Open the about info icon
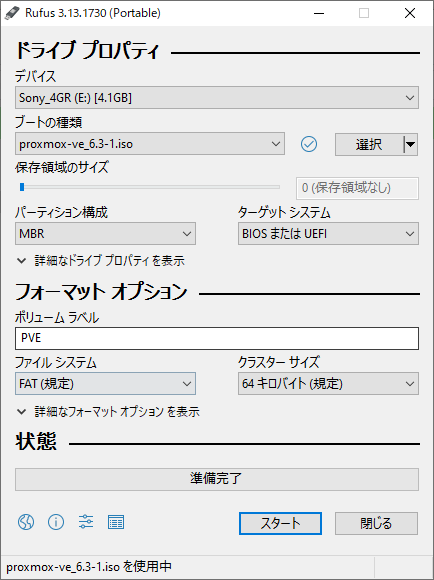 (x=56, y=522)
